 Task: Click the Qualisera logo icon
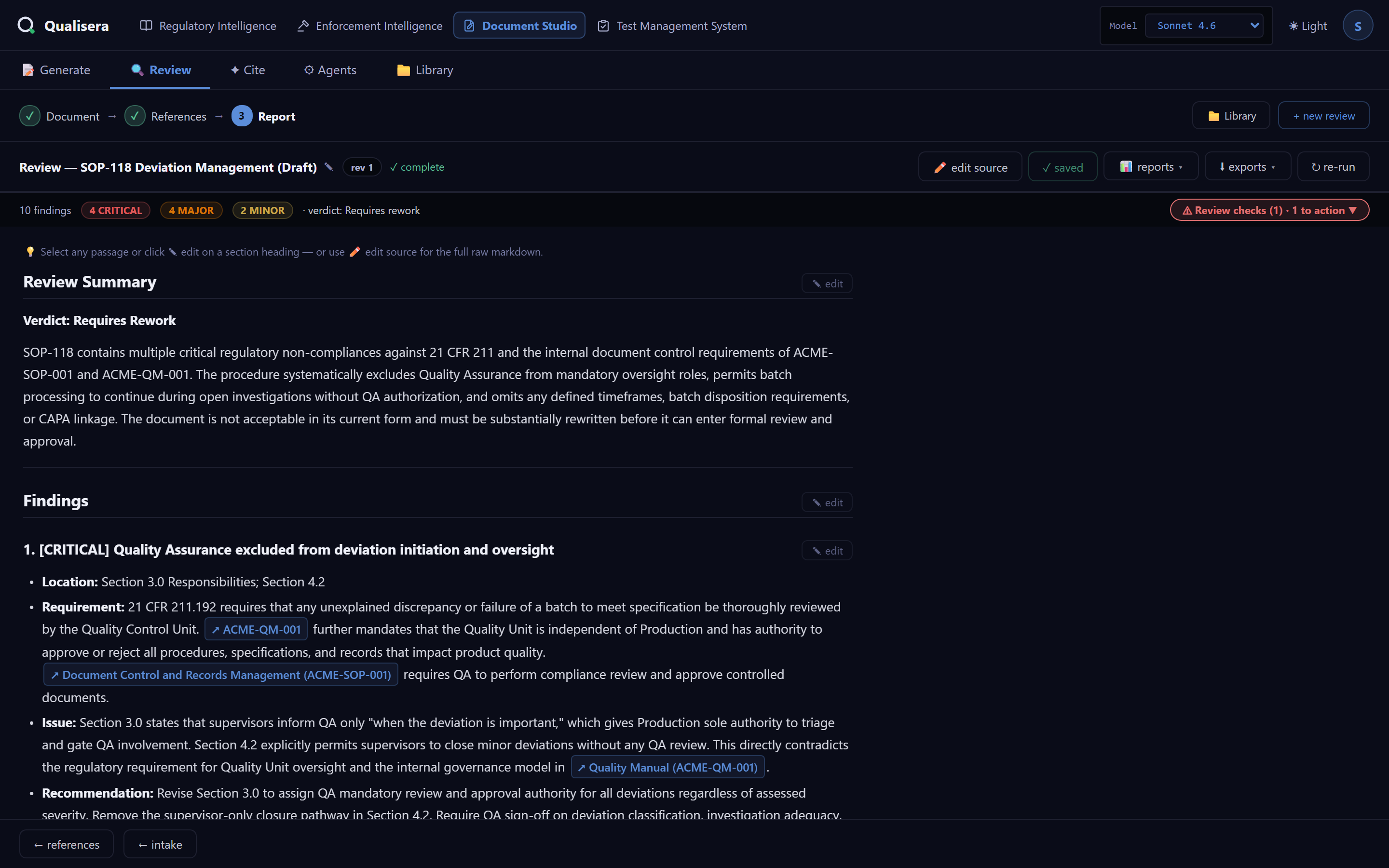(x=26, y=25)
